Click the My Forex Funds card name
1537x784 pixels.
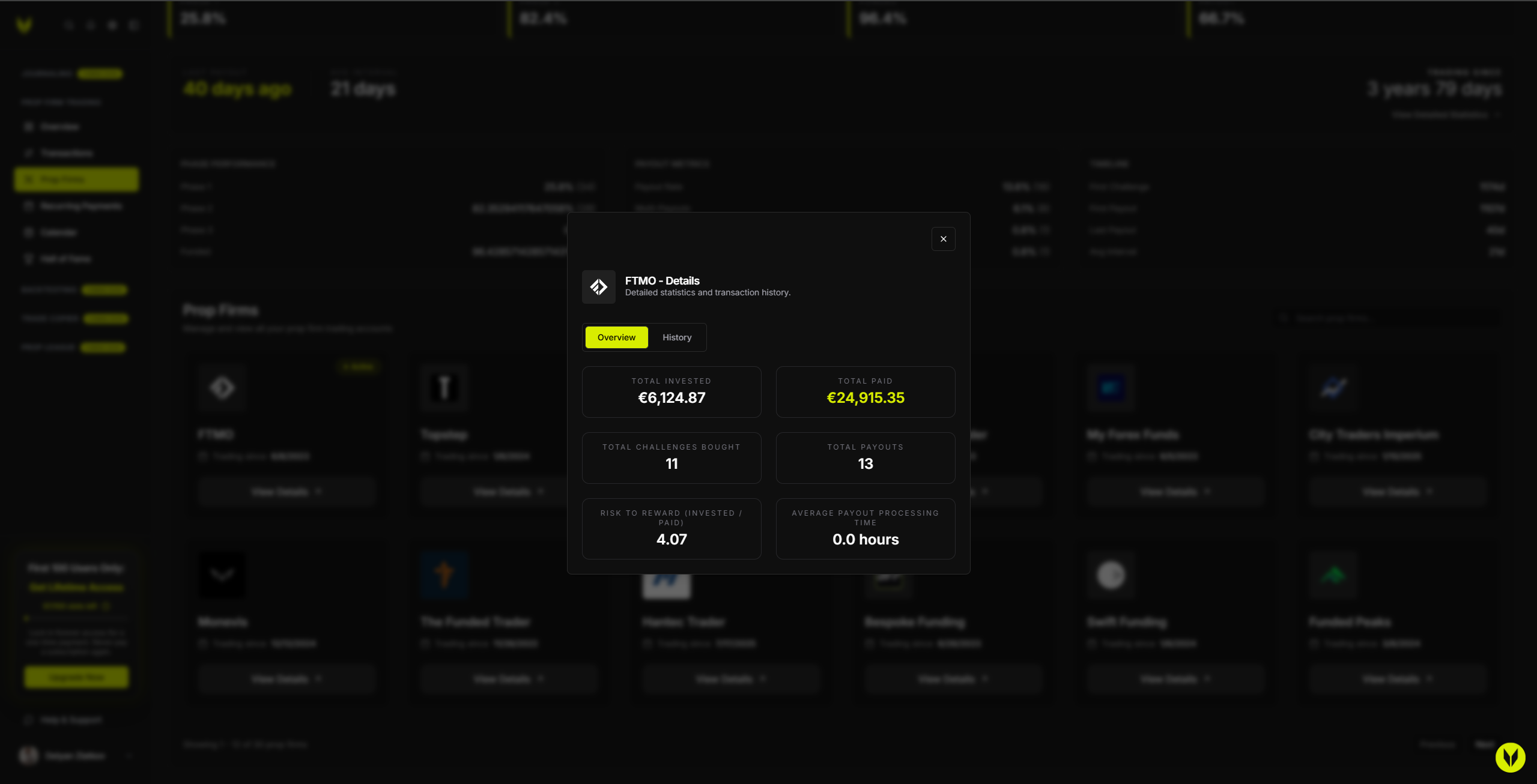click(x=1133, y=435)
